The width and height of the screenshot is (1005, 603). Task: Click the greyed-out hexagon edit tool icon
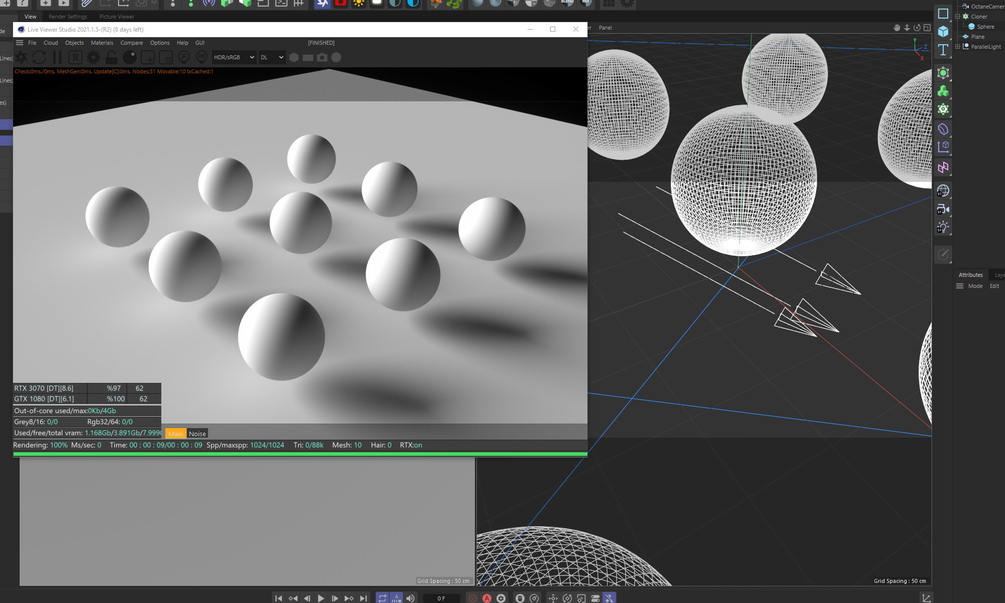pyautogui.click(x=943, y=255)
